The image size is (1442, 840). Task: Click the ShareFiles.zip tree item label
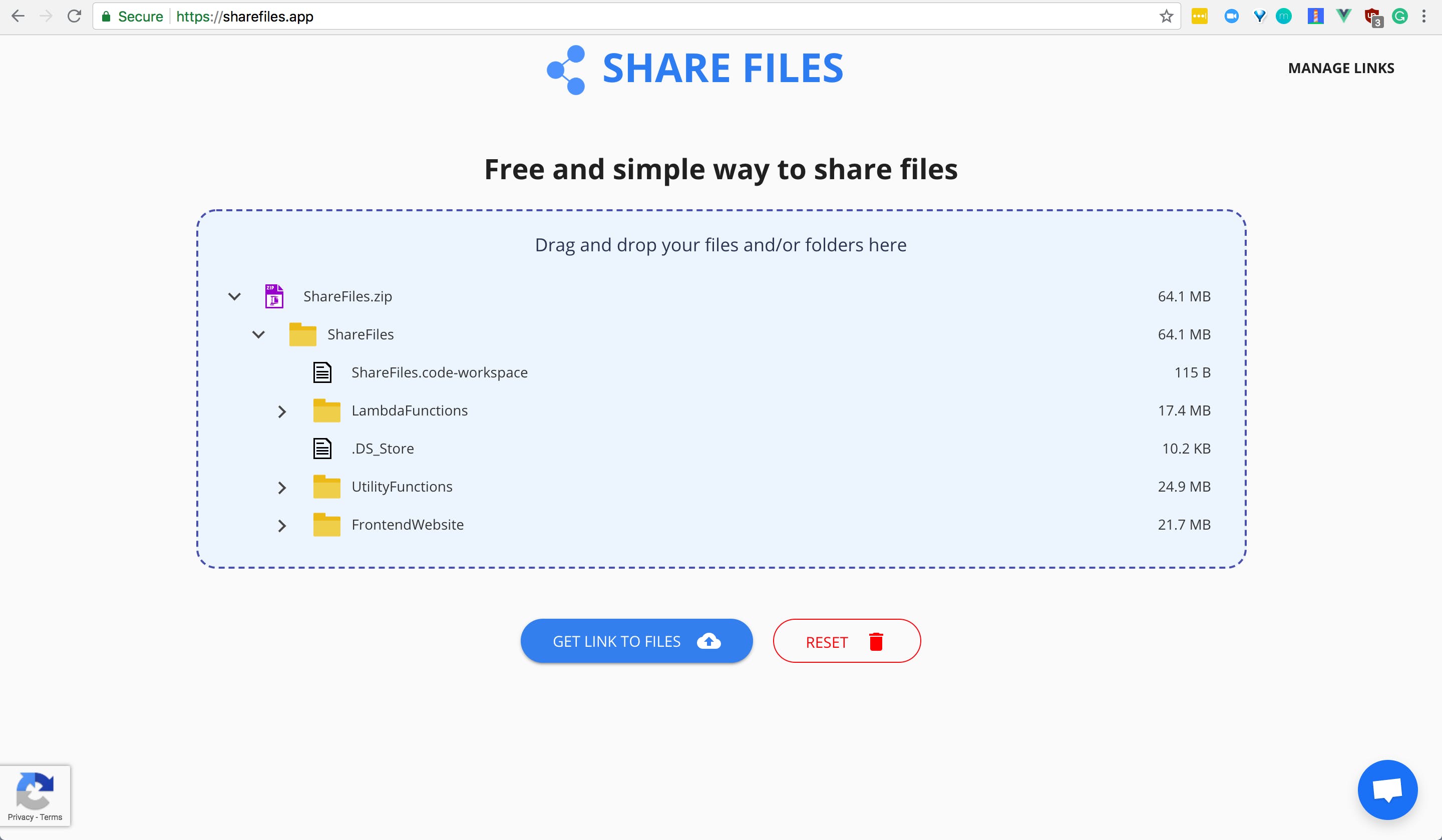pyautogui.click(x=347, y=296)
